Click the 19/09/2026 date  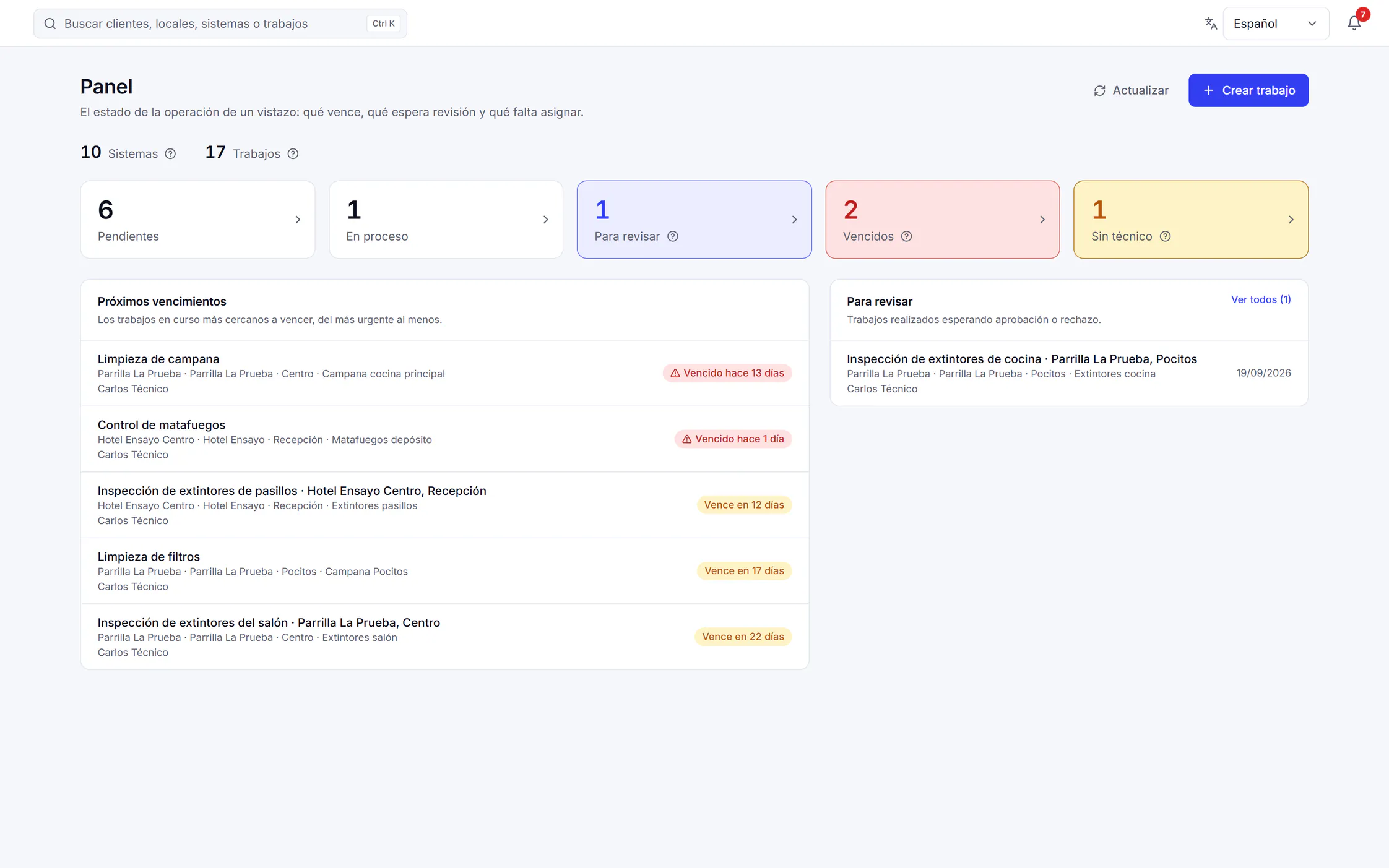tap(1263, 373)
